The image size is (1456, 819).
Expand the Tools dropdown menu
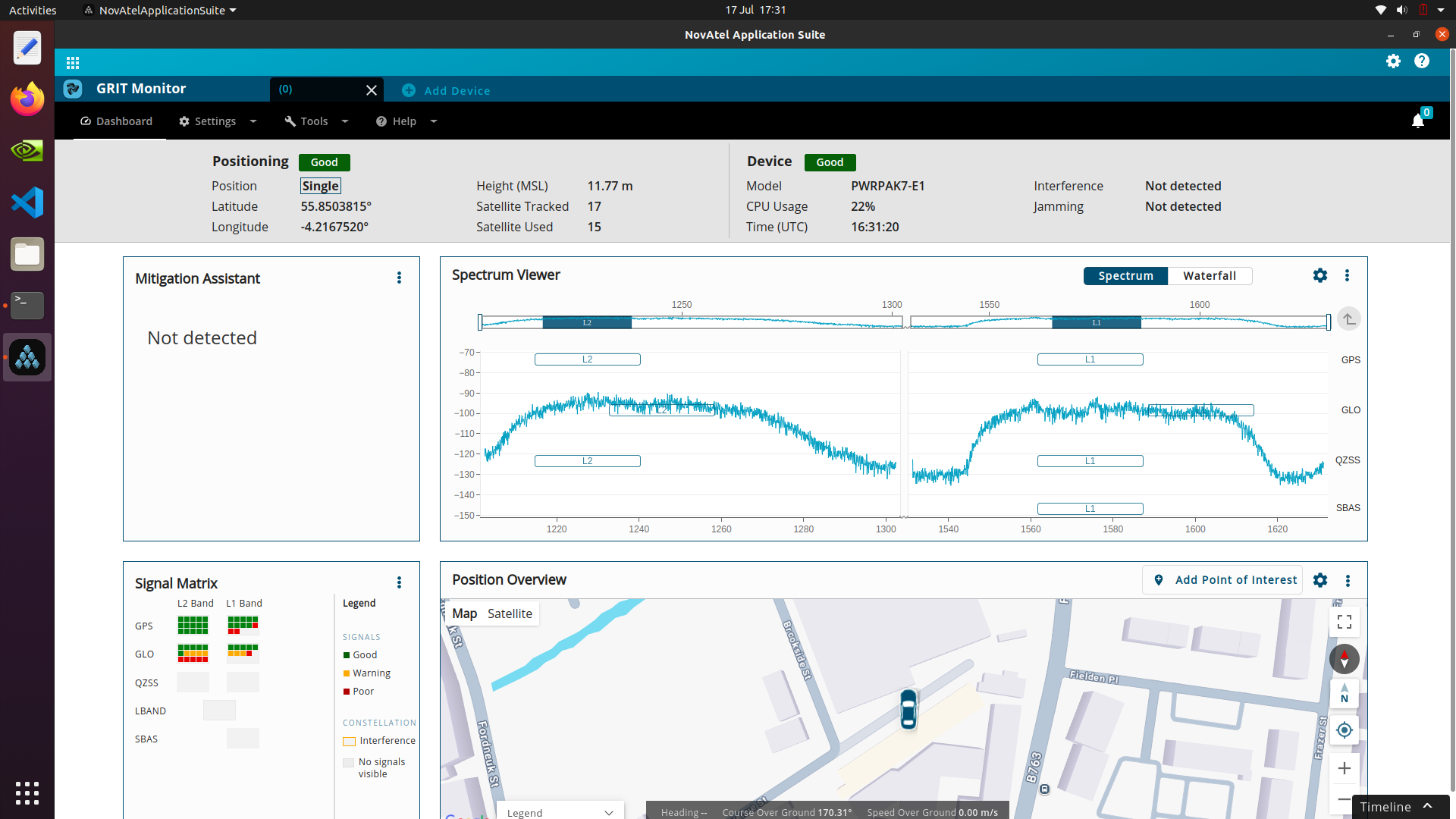tap(316, 121)
